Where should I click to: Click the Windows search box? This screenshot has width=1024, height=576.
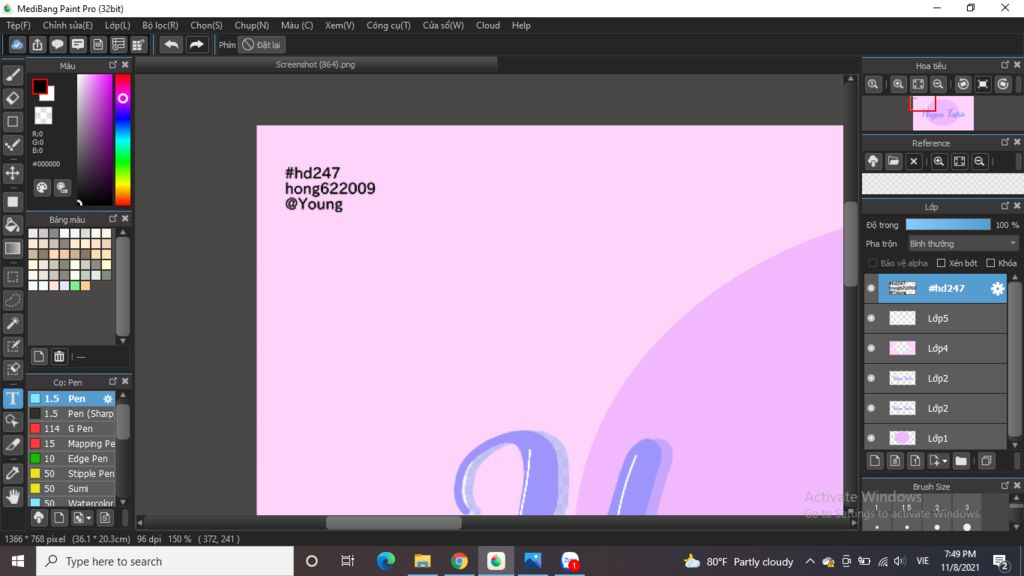[165, 562]
